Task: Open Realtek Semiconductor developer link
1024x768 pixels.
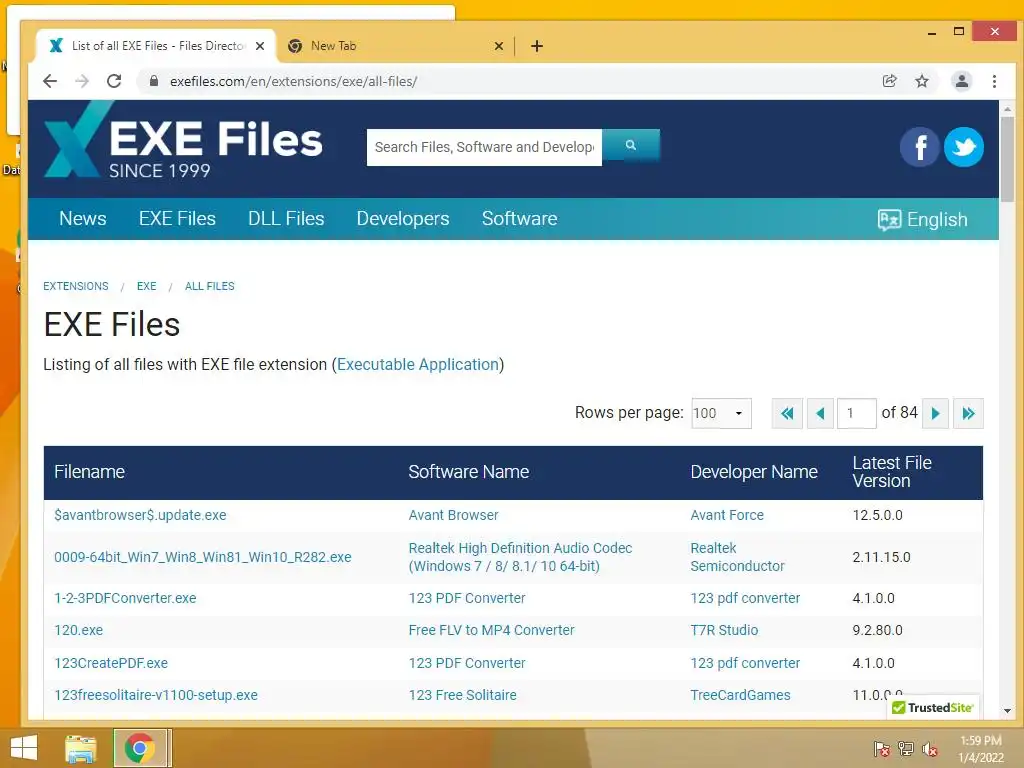Action: point(737,557)
